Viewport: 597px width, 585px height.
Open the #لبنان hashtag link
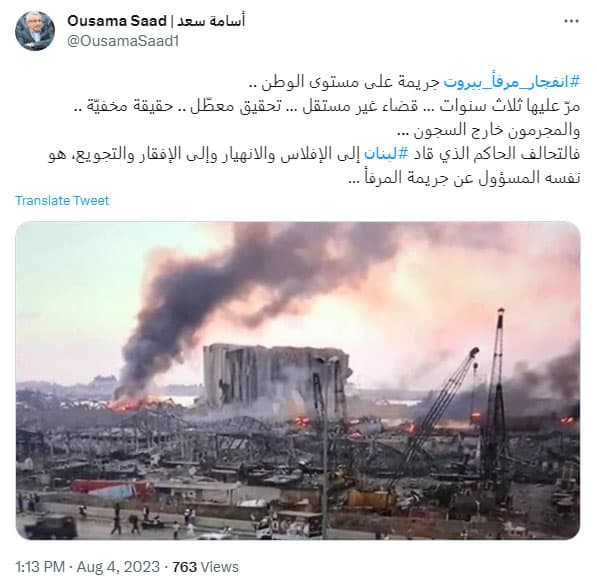[387, 154]
